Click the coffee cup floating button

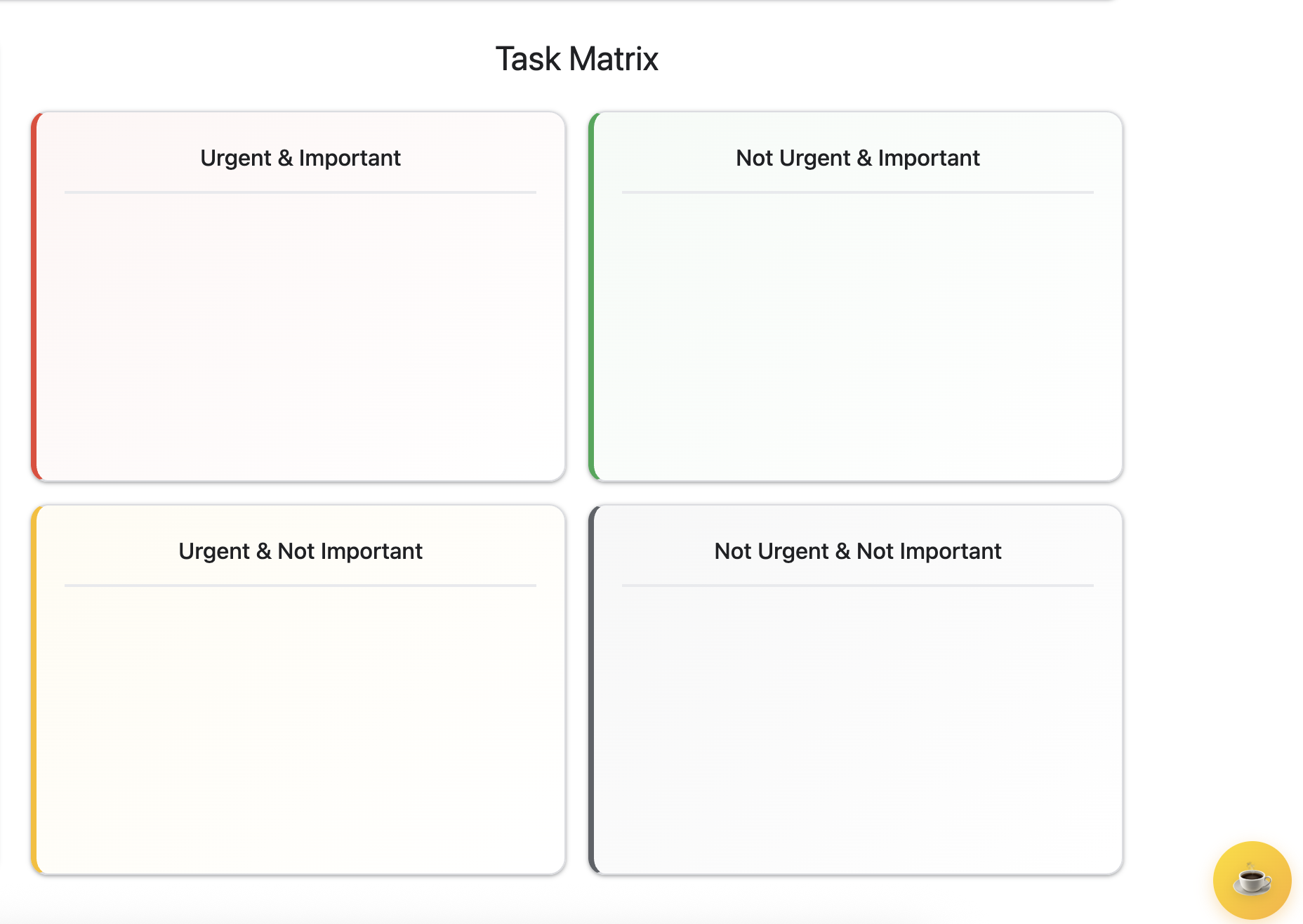1252,880
